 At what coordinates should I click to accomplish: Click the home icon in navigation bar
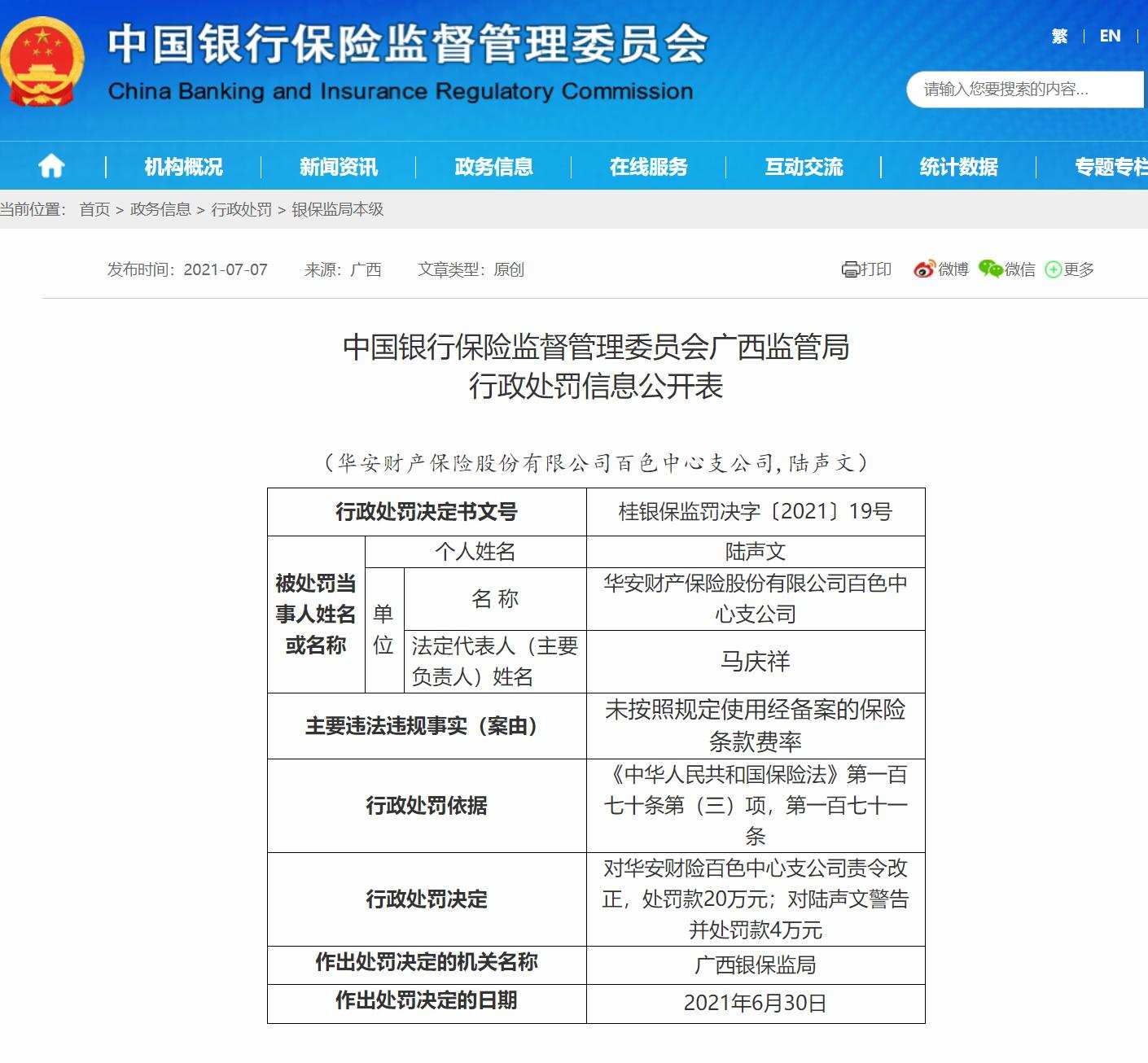pos(51,166)
